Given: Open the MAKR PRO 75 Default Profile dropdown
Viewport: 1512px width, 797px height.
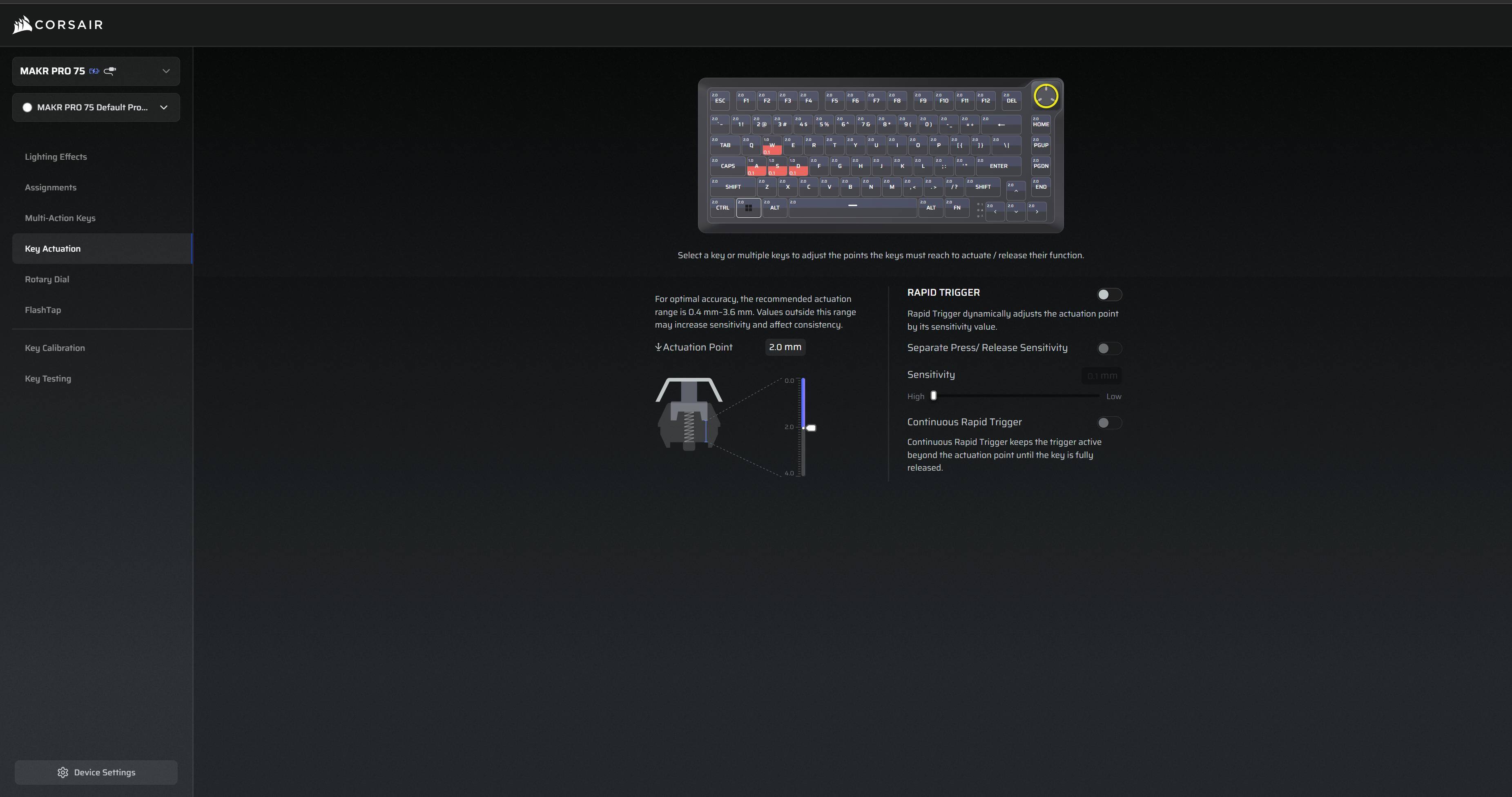Looking at the screenshot, I should [96, 107].
